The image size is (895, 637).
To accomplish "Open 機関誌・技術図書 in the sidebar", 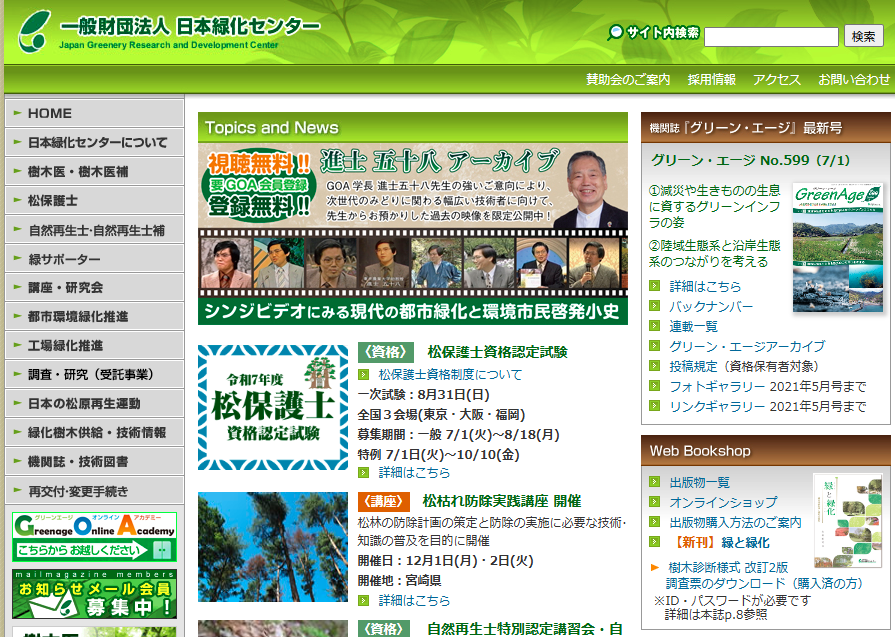I will 94,461.
